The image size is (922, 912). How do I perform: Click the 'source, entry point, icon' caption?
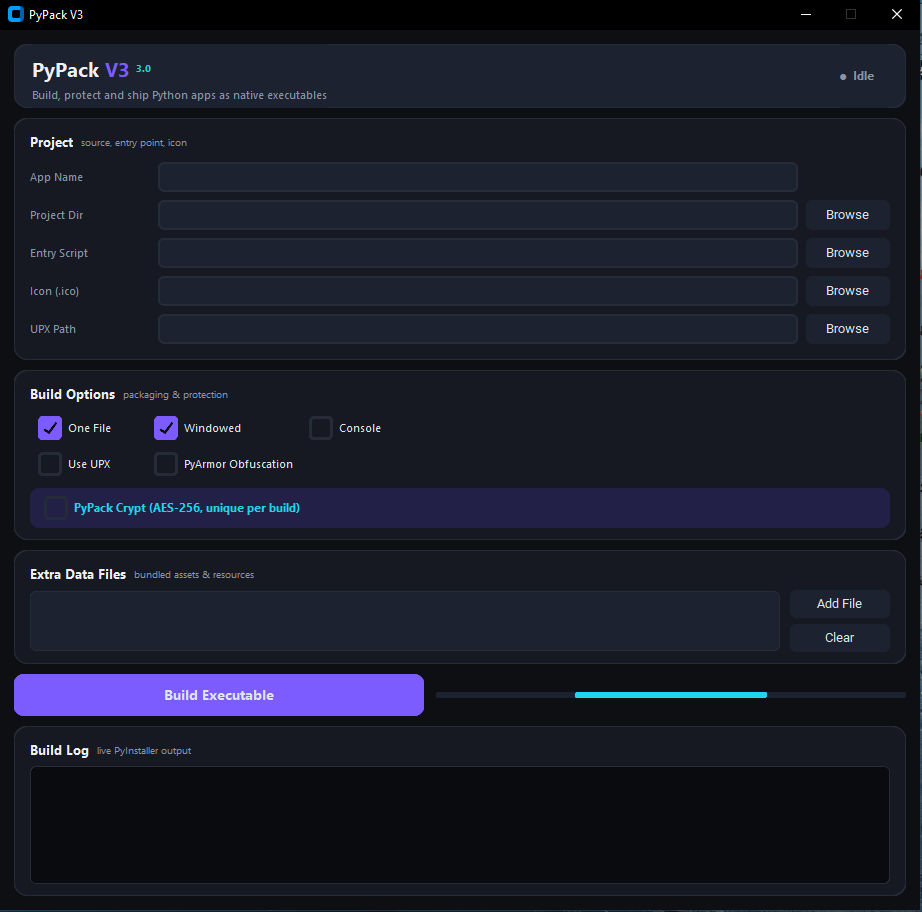point(134,143)
